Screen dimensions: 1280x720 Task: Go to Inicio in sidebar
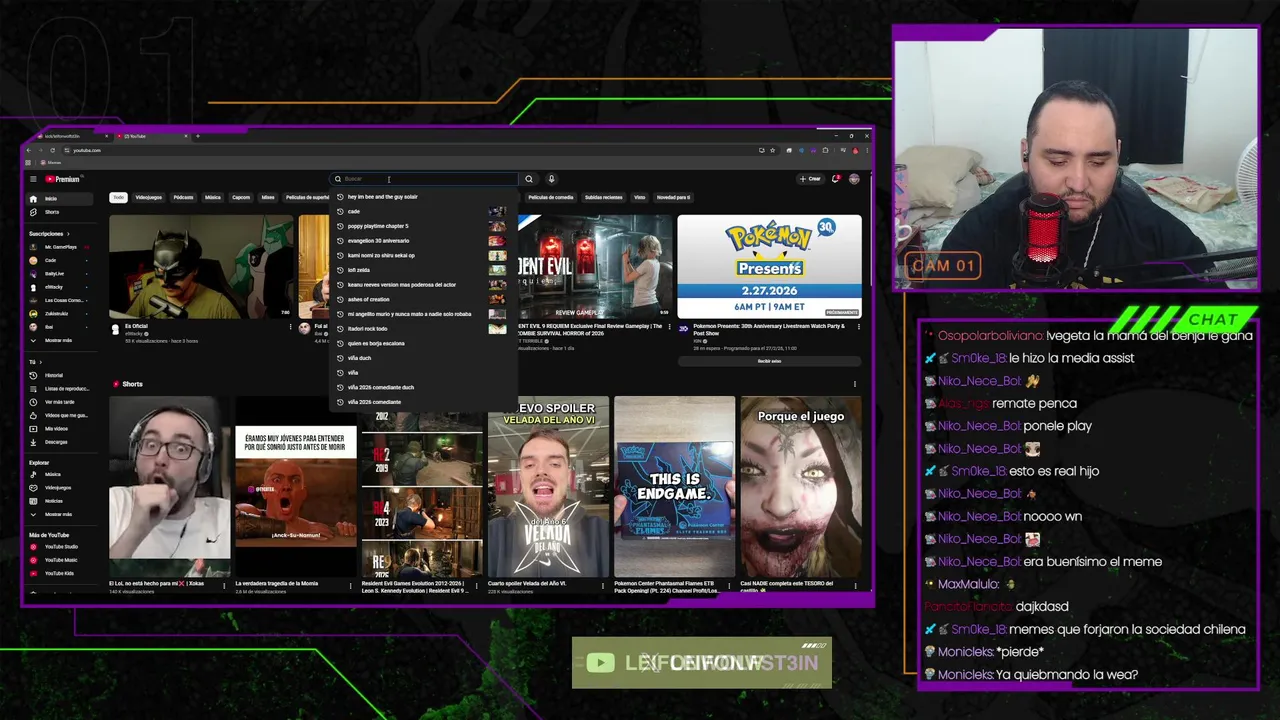60,199
